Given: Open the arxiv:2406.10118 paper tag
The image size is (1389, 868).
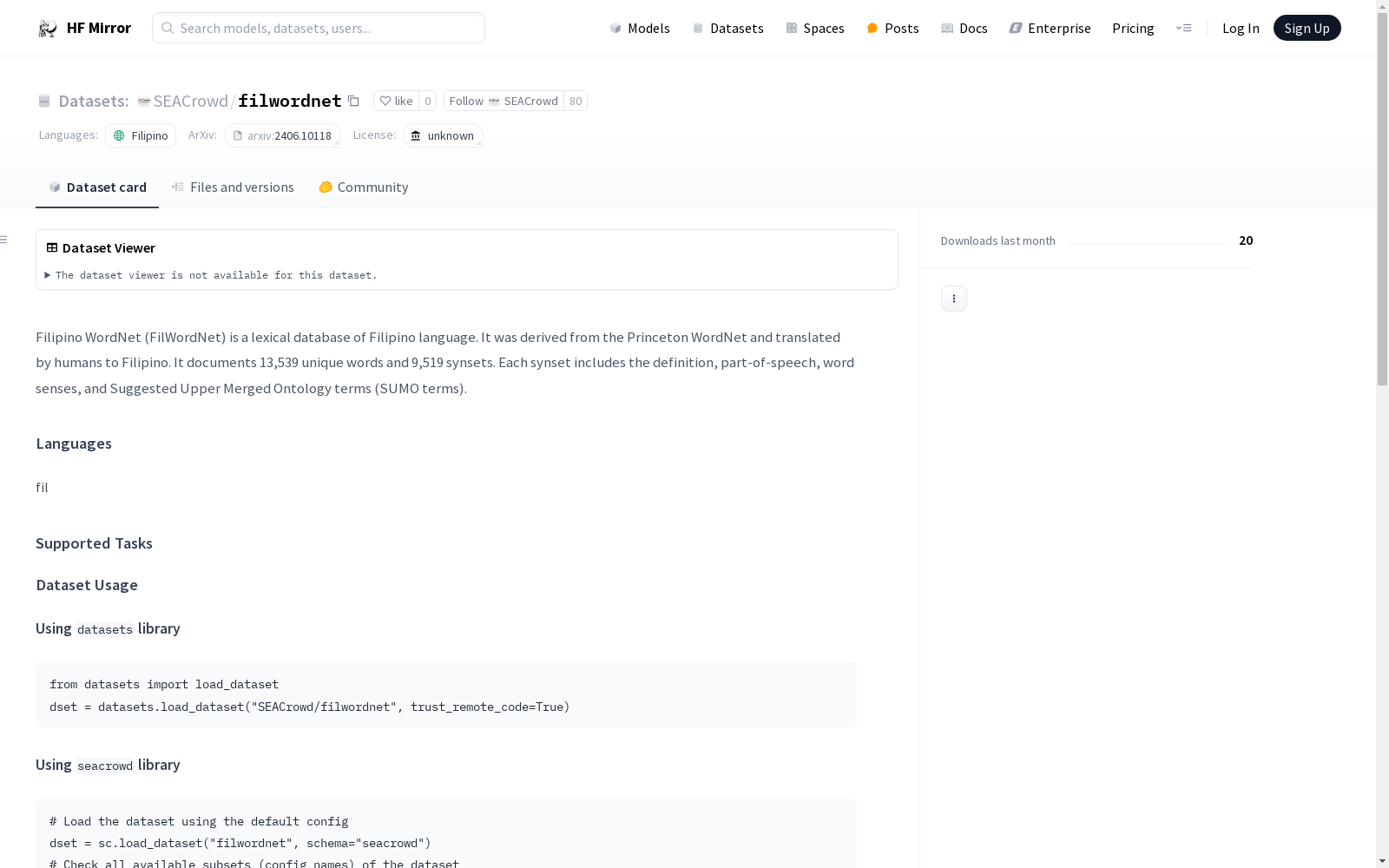Looking at the screenshot, I should coord(282,135).
